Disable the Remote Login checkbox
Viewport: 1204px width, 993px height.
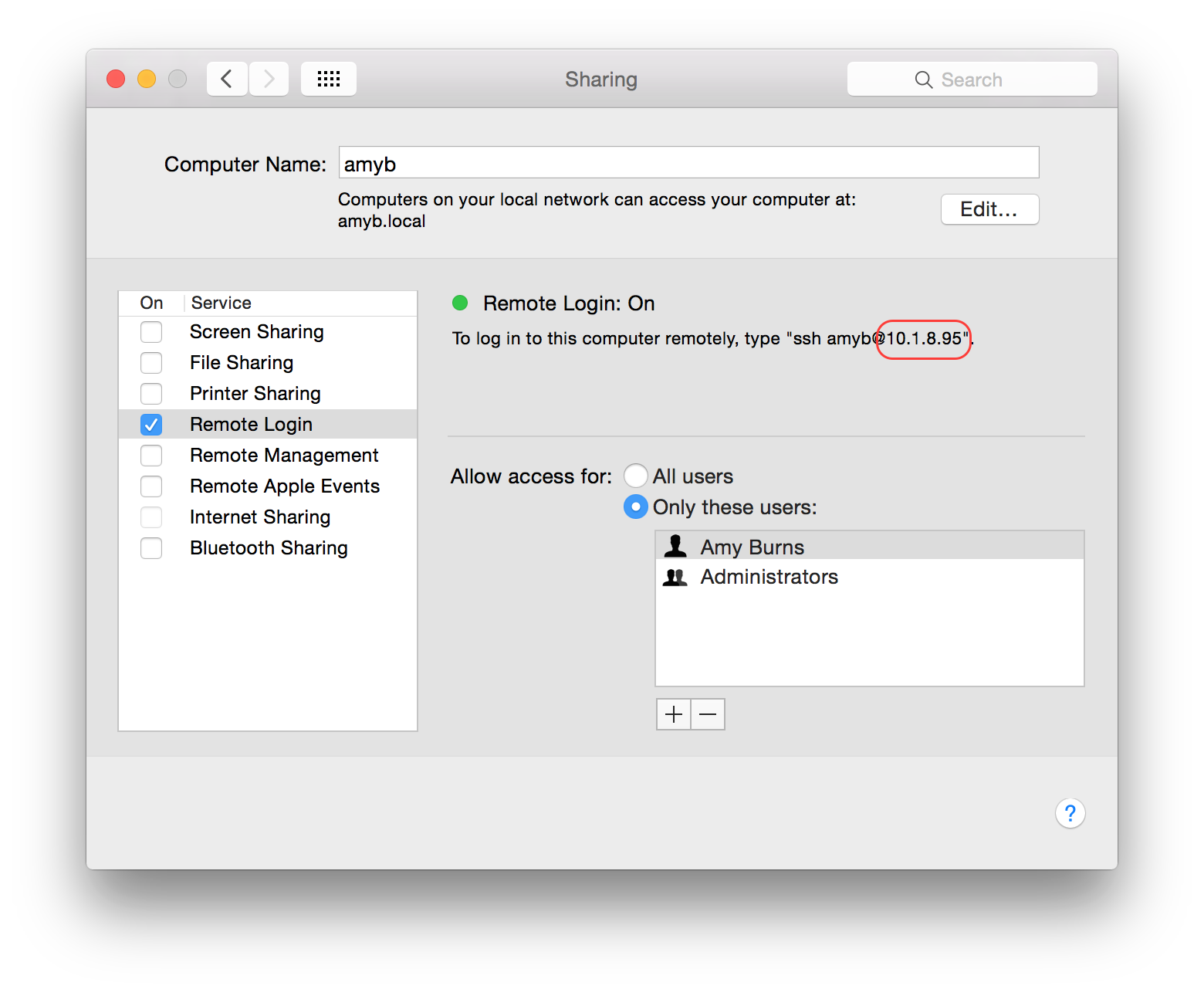pos(151,424)
